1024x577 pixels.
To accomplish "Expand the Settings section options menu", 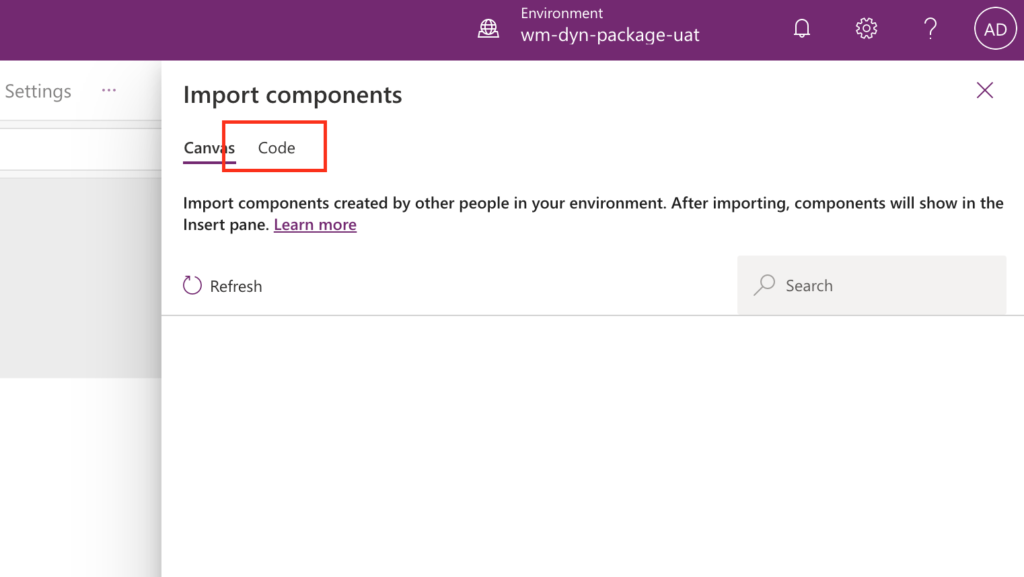I will (108, 90).
